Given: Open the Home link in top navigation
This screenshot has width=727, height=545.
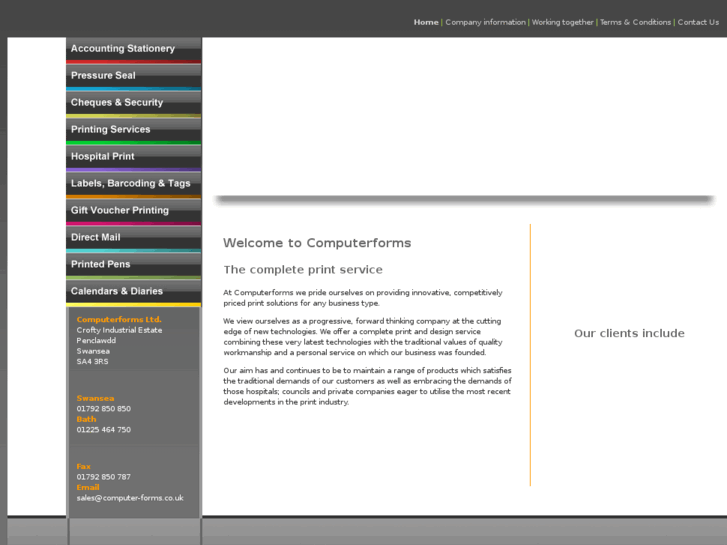Looking at the screenshot, I should pyautogui.click(x=426, y=22).
